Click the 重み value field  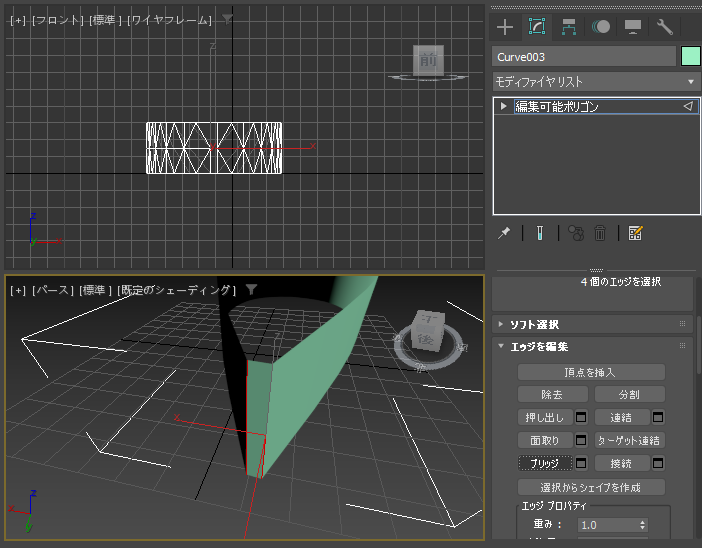click(608, 525)
